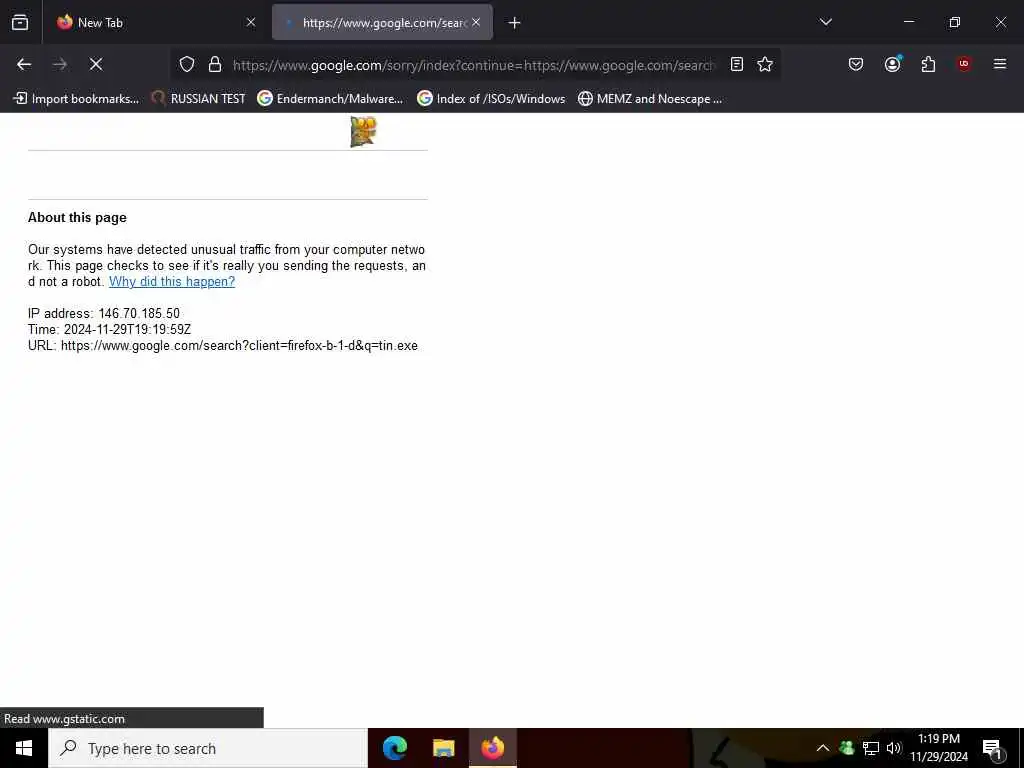
Task: Open Firefox application hamburger menu
Action: [x=1000, y=64]
